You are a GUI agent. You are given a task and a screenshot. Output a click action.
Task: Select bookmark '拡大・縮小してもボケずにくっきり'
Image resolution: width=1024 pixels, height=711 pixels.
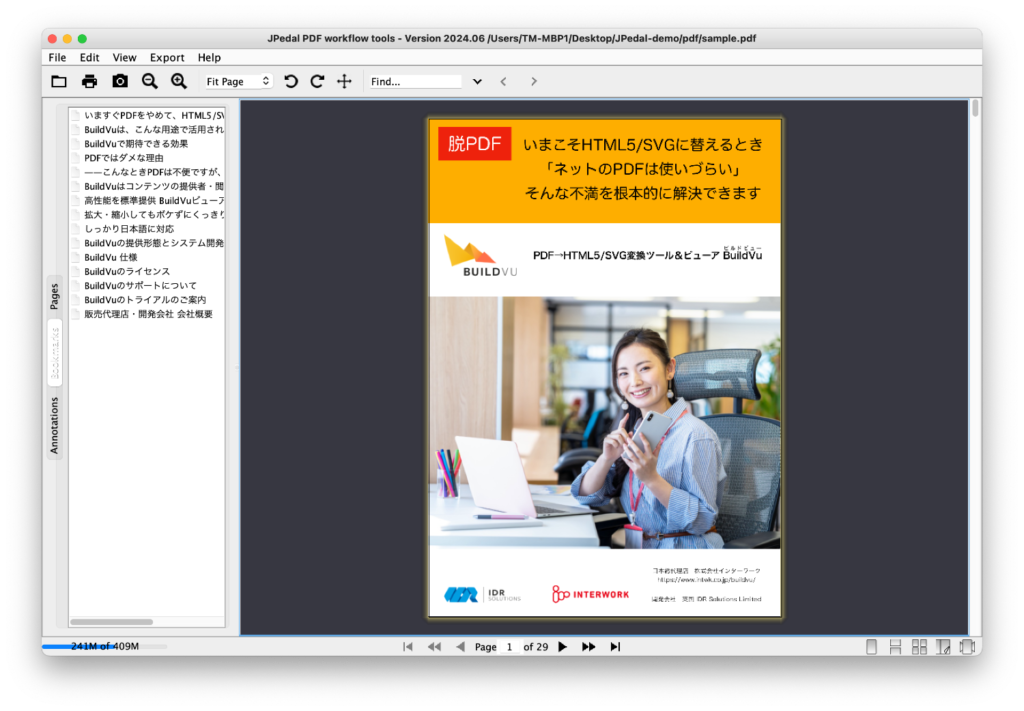click(x=148, y=215)
